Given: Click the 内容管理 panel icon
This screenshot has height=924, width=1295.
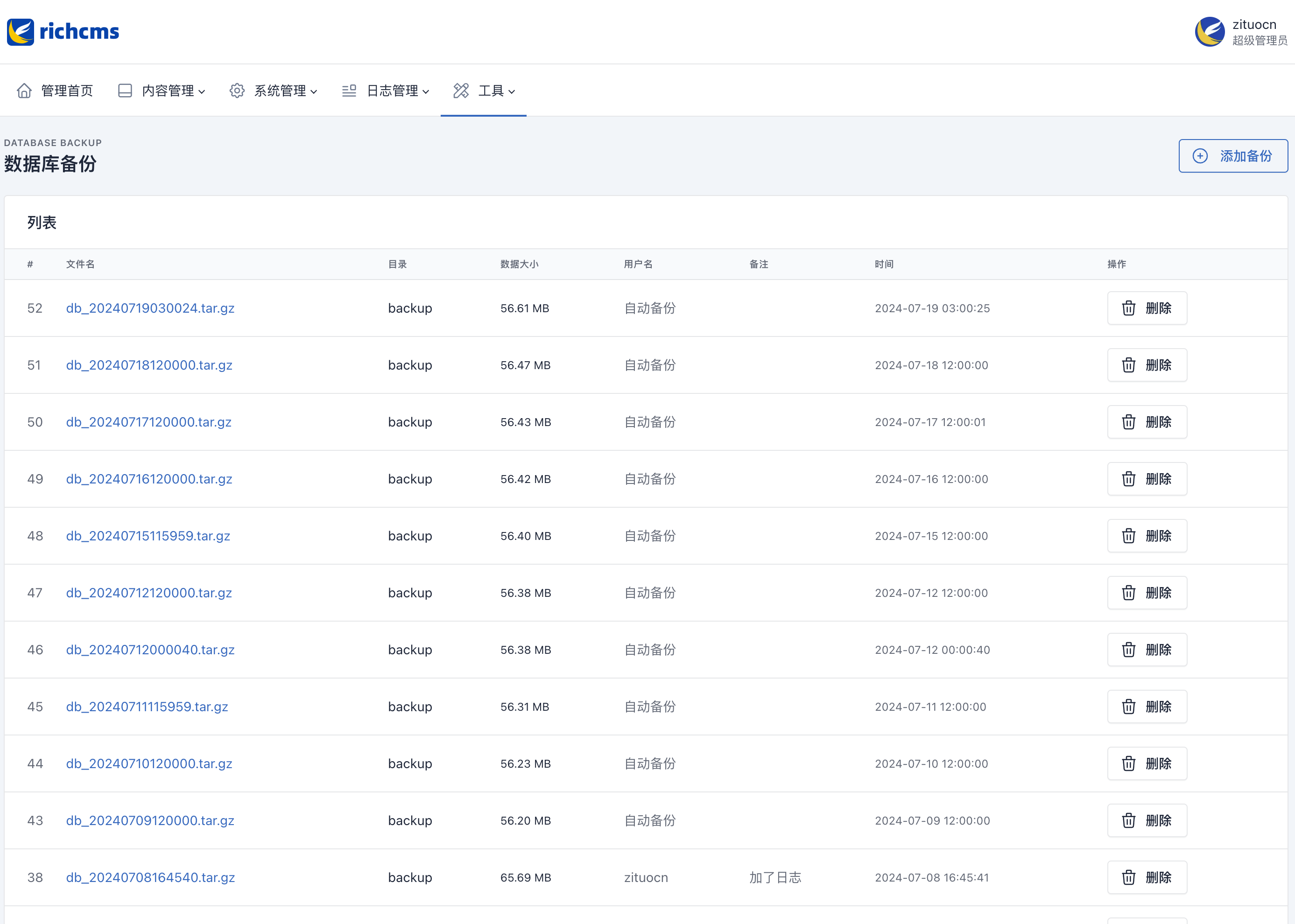Looking at the screenshot, I should [125, 91].
